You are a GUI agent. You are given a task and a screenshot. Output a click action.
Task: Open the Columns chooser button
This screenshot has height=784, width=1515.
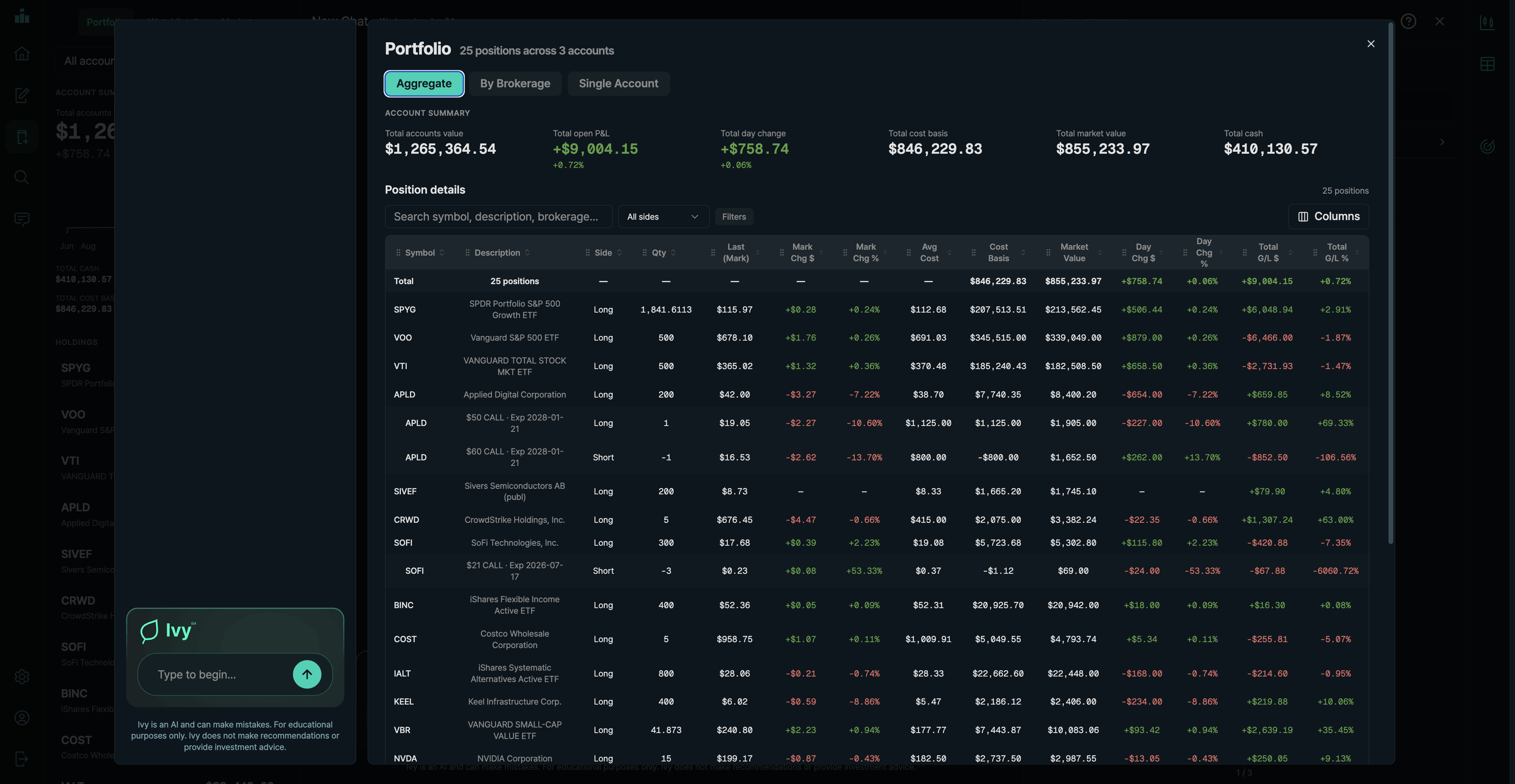tap(1328, 216)
